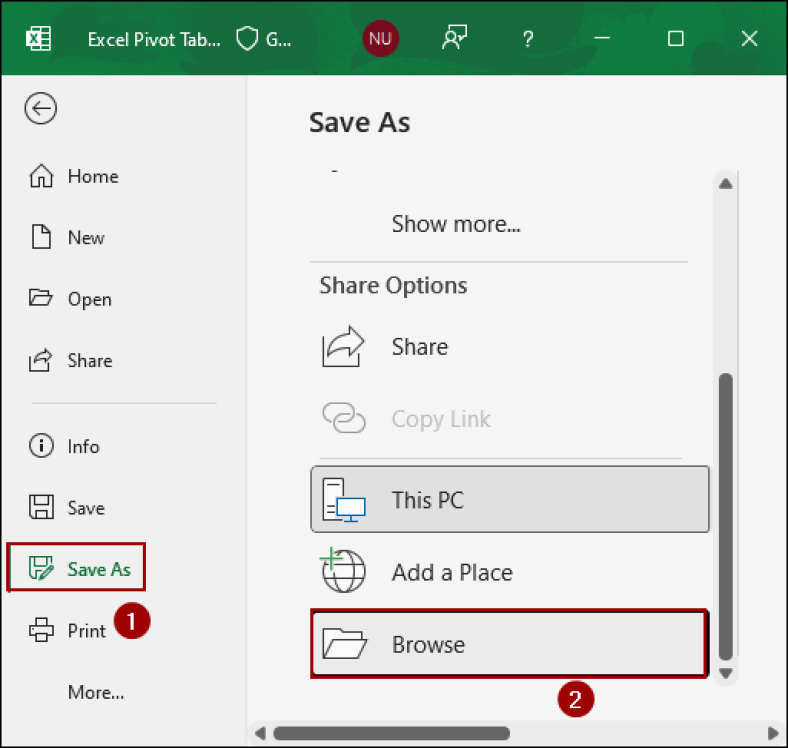Screen dimensions: 788x748
Task: Click the Copy Link chain icon
Action: point(344,417)
